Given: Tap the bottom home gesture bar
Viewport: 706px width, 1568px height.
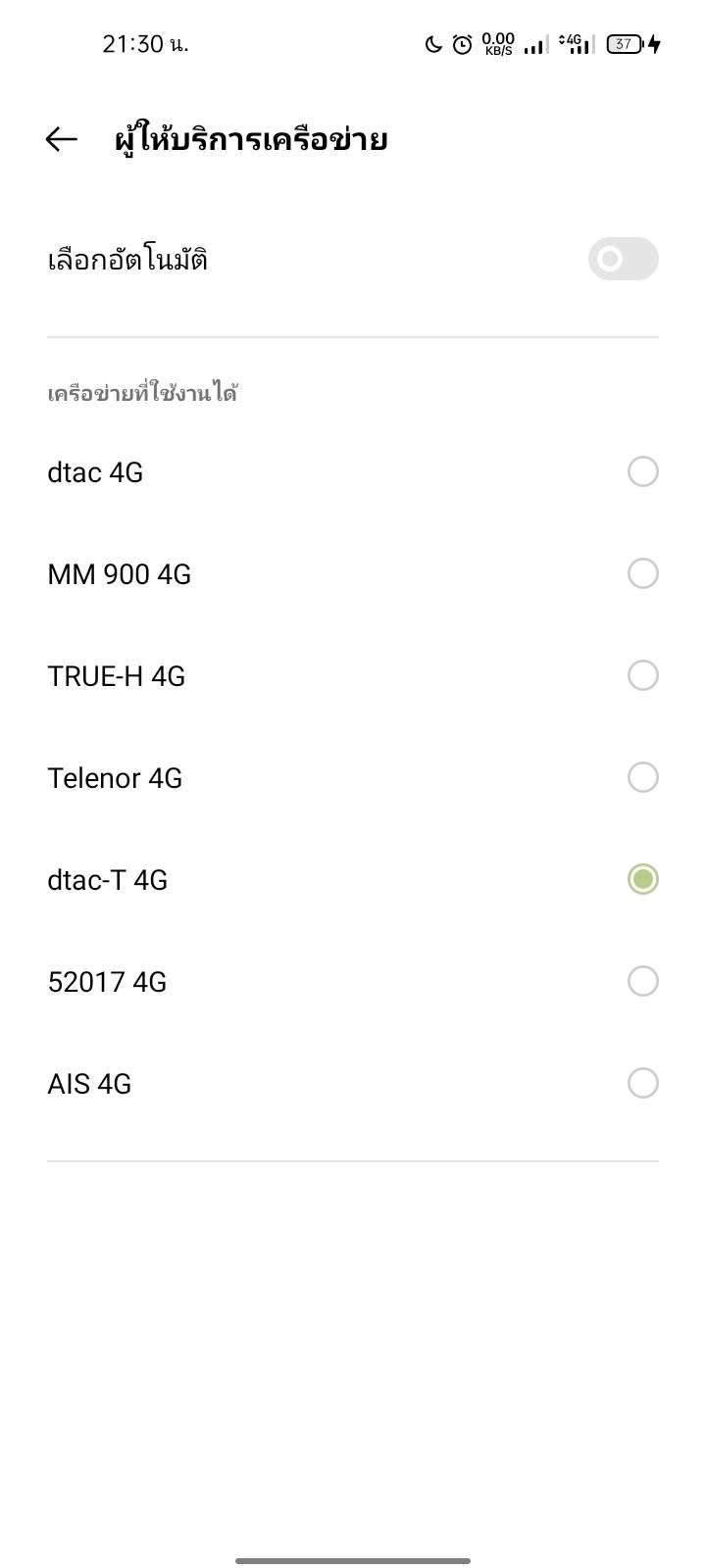Looking at the screenshot, I should [x=353, y=1560].
